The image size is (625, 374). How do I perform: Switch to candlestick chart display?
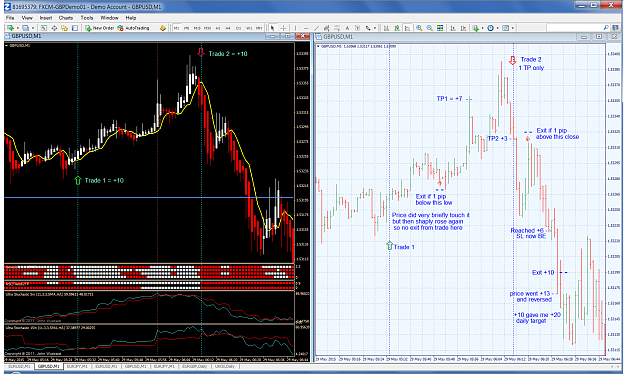(397, 28)
